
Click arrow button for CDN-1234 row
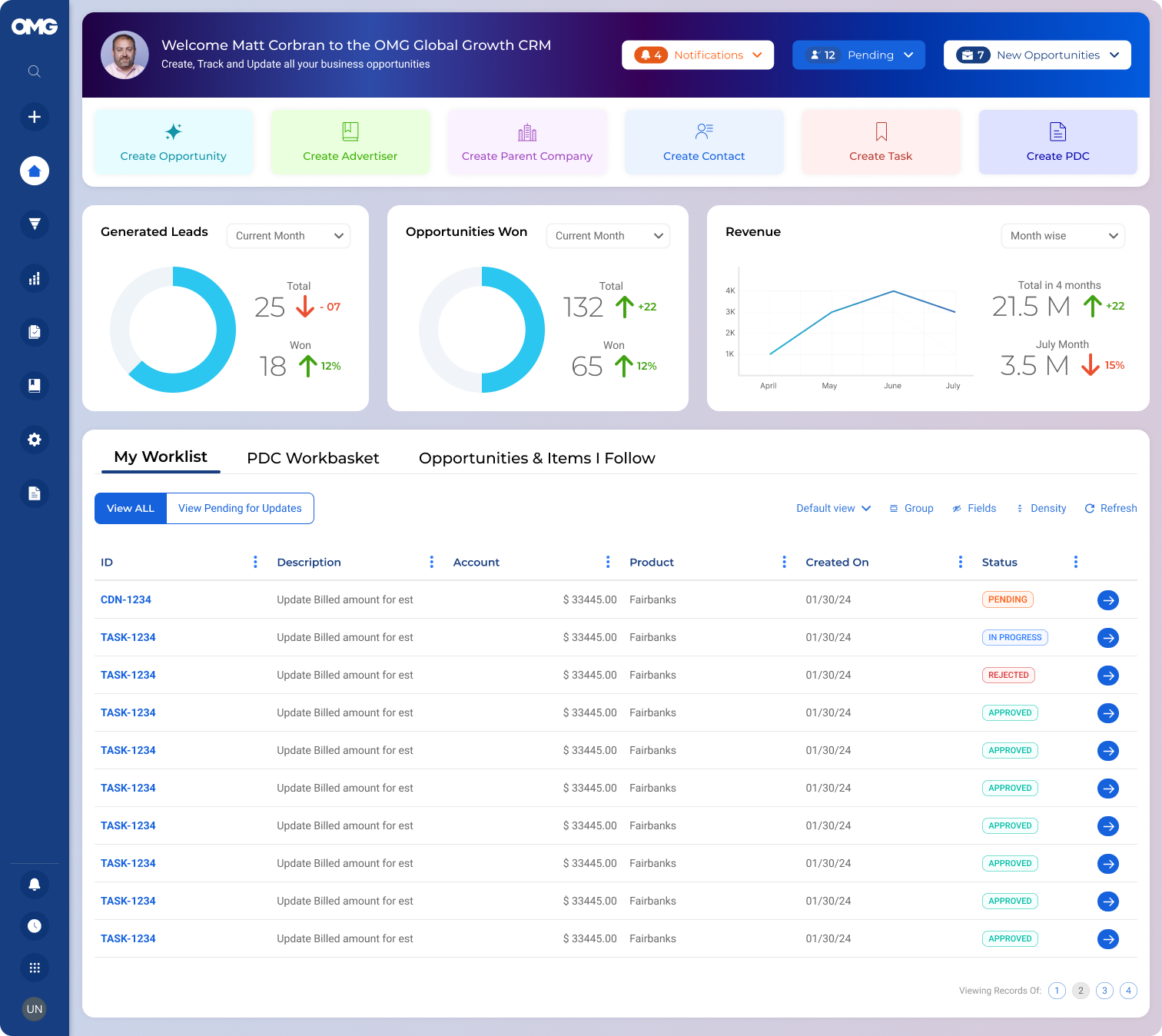[1107, 600]
